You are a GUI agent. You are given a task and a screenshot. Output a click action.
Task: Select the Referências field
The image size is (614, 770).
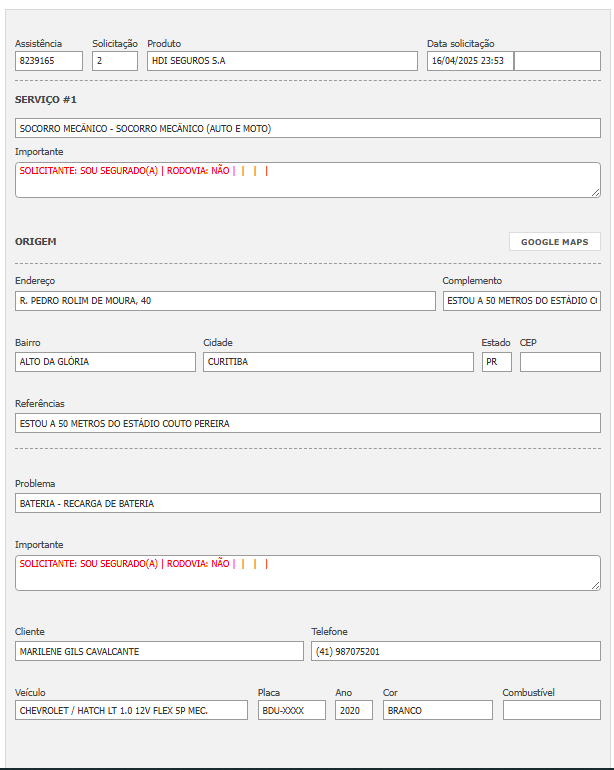tap(308, 423)
